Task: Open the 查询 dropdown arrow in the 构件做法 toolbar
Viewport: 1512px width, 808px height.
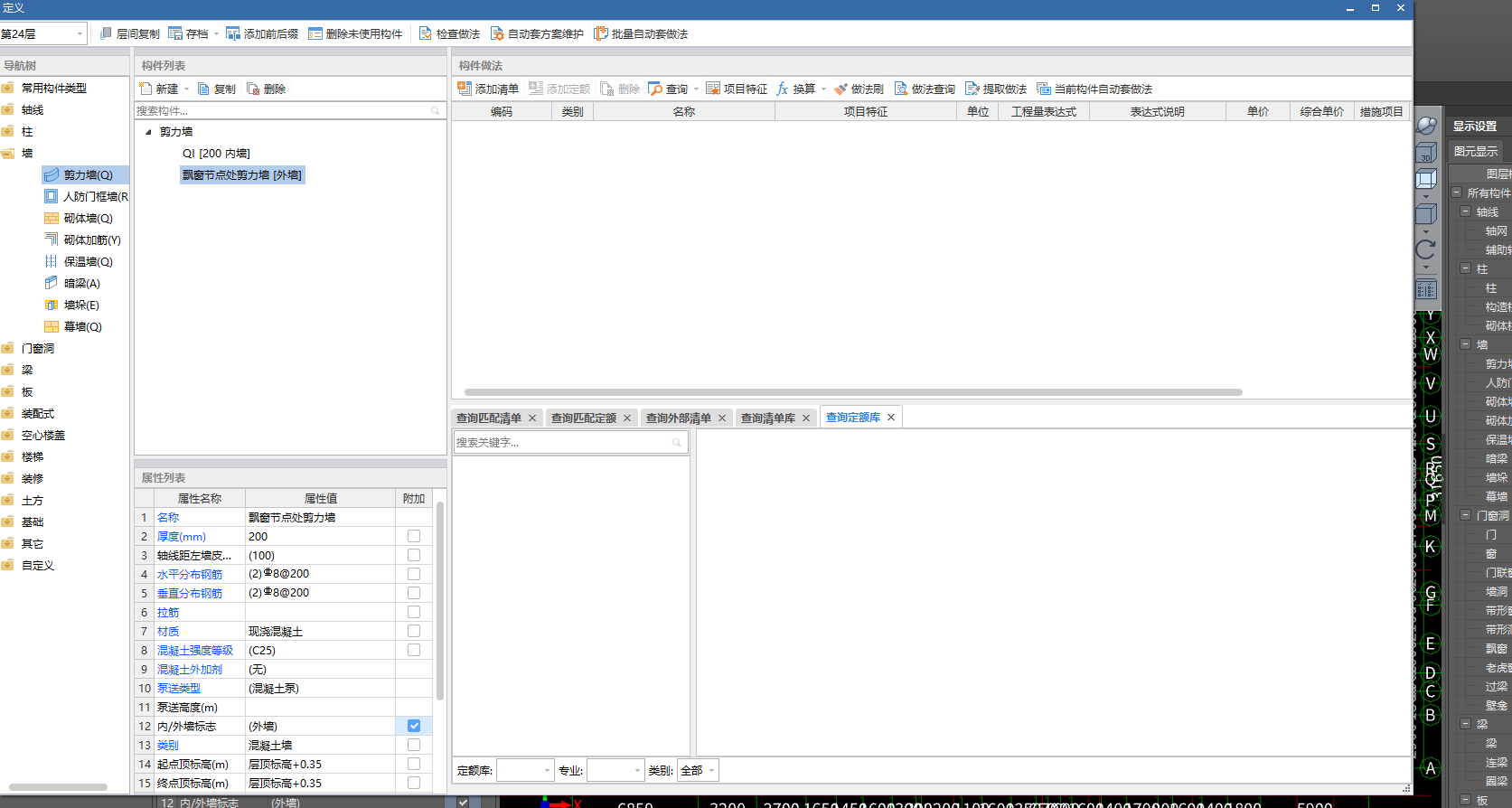Action: click(696, 89)
